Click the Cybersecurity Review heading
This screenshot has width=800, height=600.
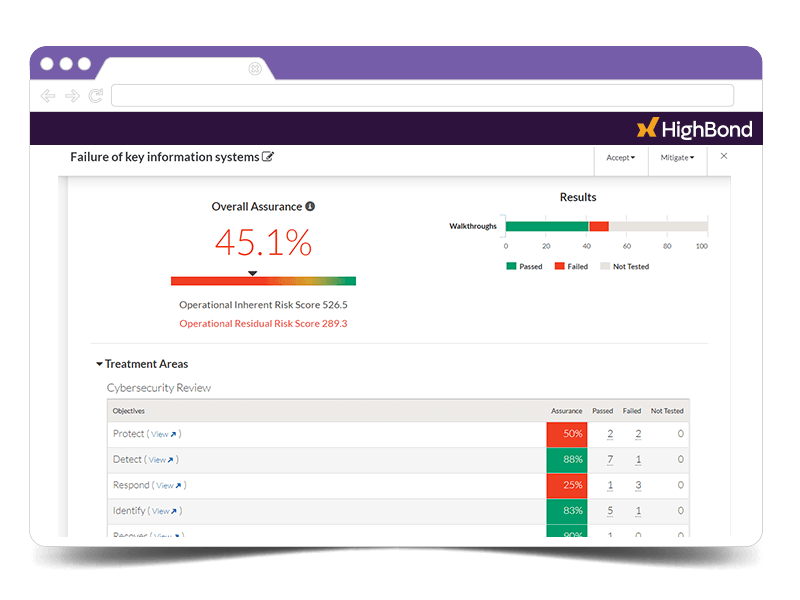[x=159, y=388]
